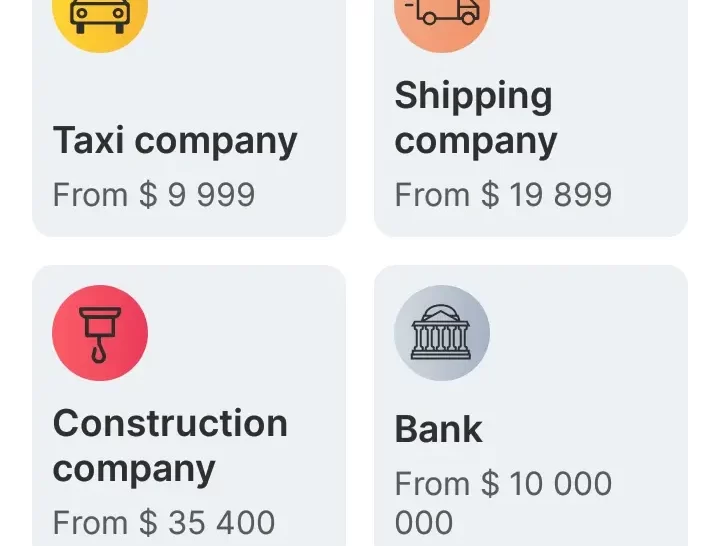Screen dimensions: 720x546
Task: Click the word 'Construction' in the card title
Action: click(170, 423)
